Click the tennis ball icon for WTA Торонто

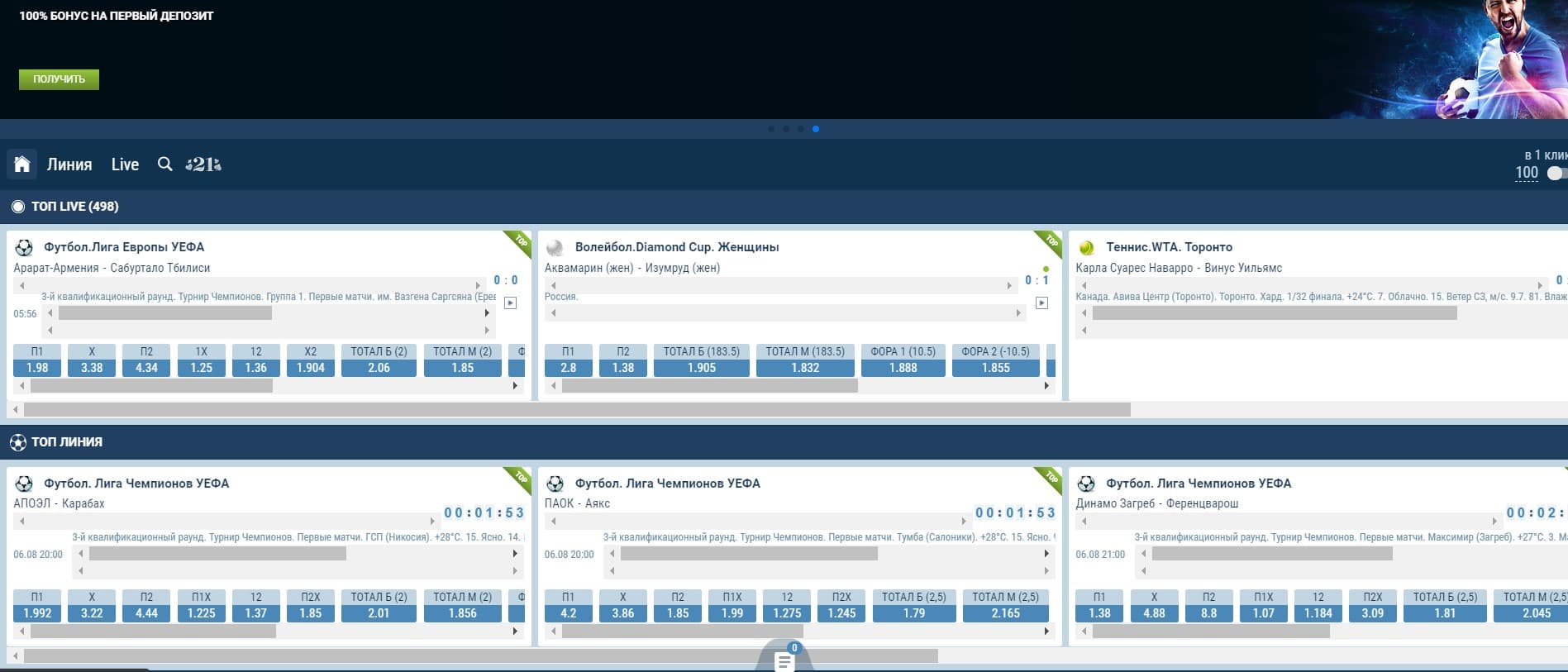click(1086, 247)
